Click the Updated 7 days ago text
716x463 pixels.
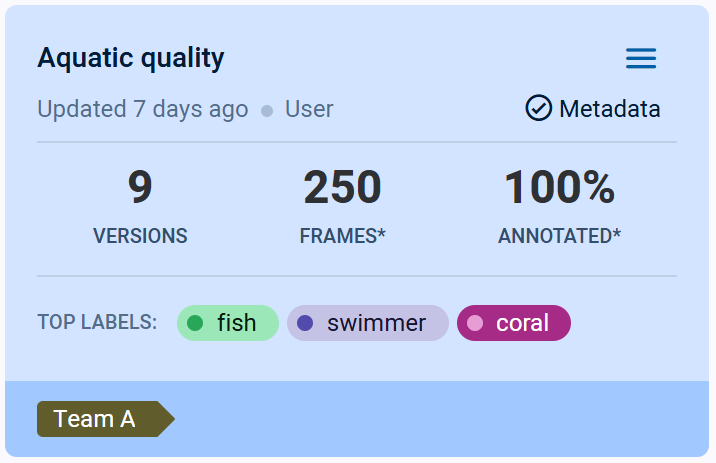click(x=143, y=109)
